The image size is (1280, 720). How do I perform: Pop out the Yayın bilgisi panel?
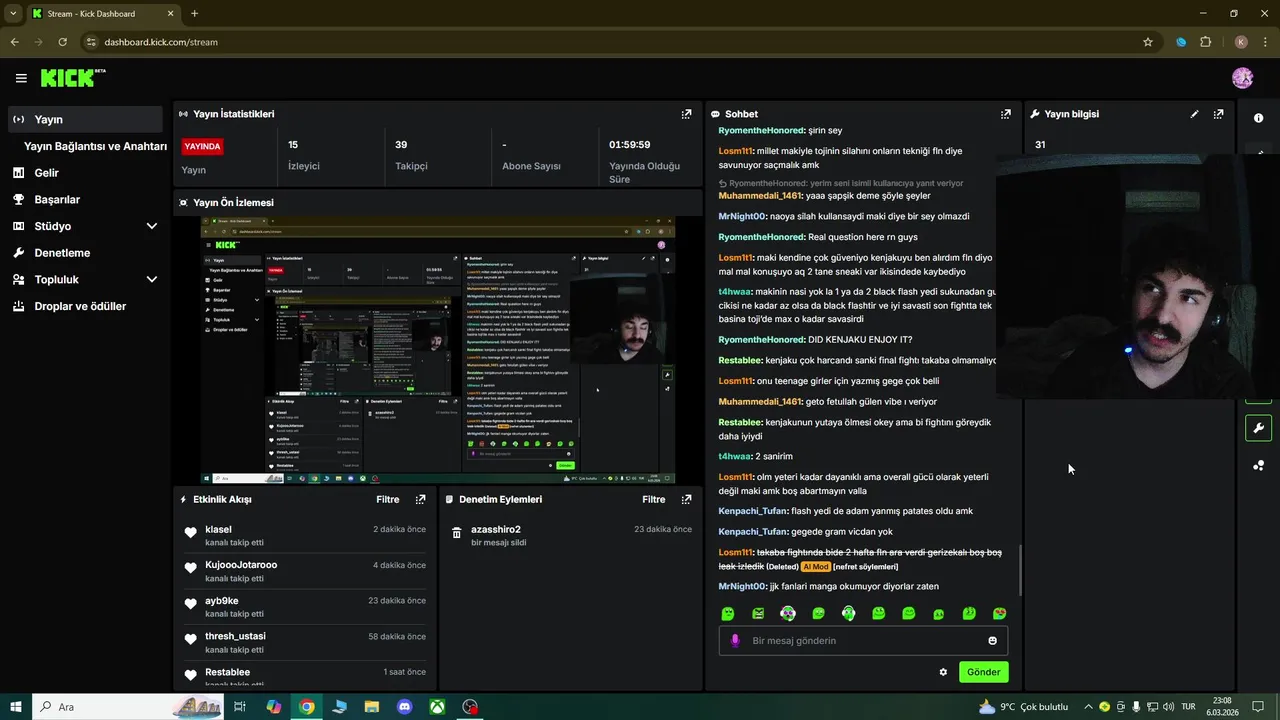pos(1218,114)
